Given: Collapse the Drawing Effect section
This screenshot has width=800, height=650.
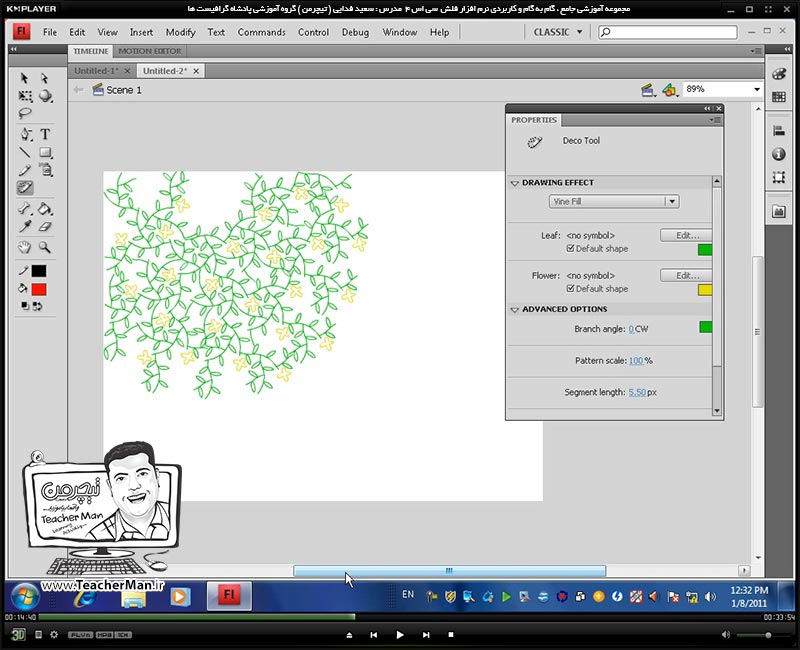Looking at the screenshot, I should (515, 183).
